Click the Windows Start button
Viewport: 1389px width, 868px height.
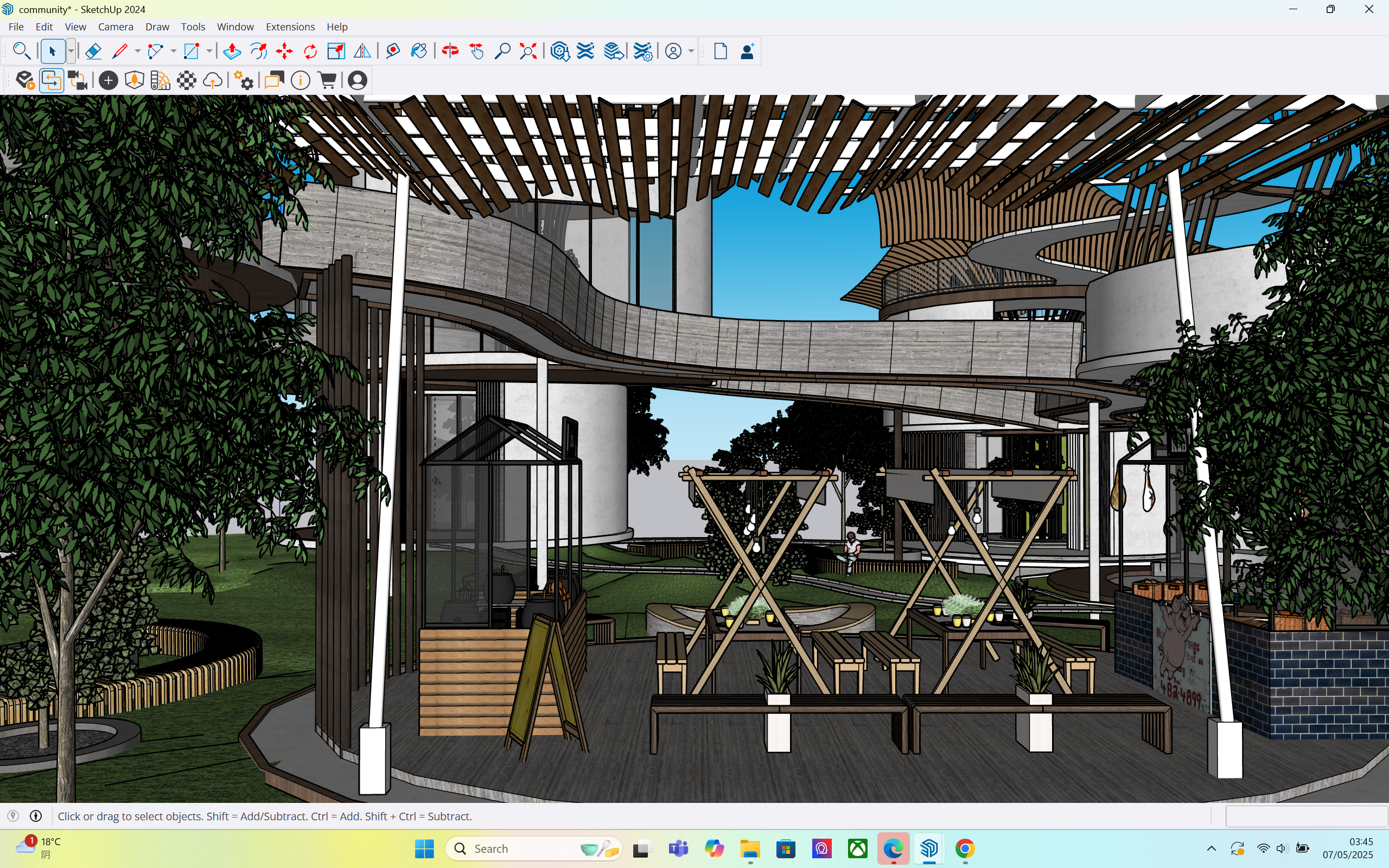pyautogui.click(x=424, y=848)
